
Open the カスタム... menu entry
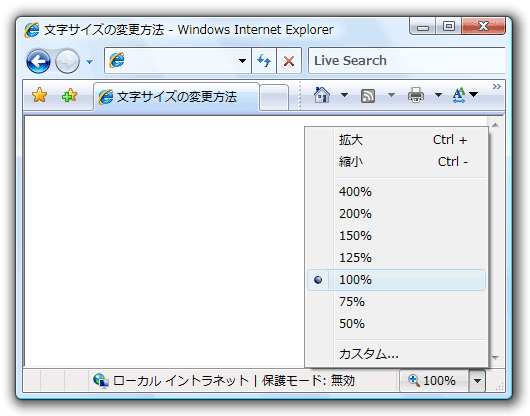pos(396,354)
